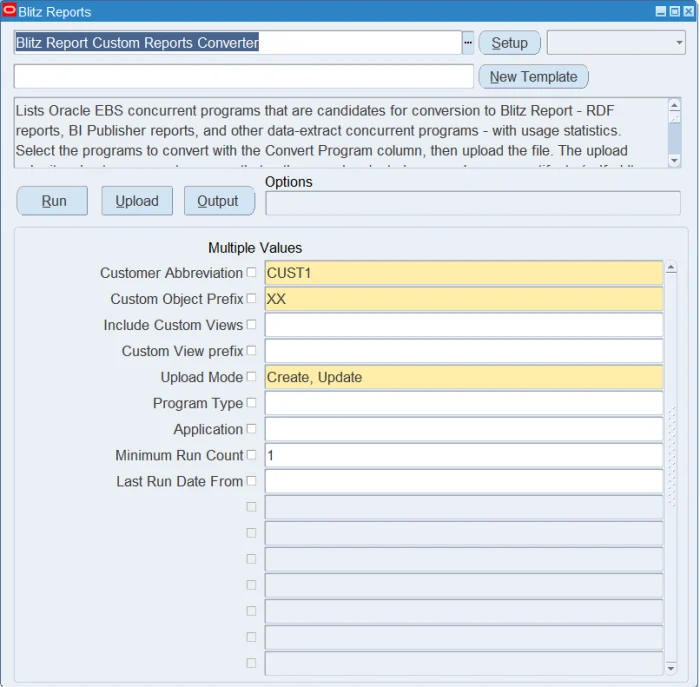The width and height of the screenshot is (700, 687).
Task: Click the Custom View prefix field
Action: 464,351
